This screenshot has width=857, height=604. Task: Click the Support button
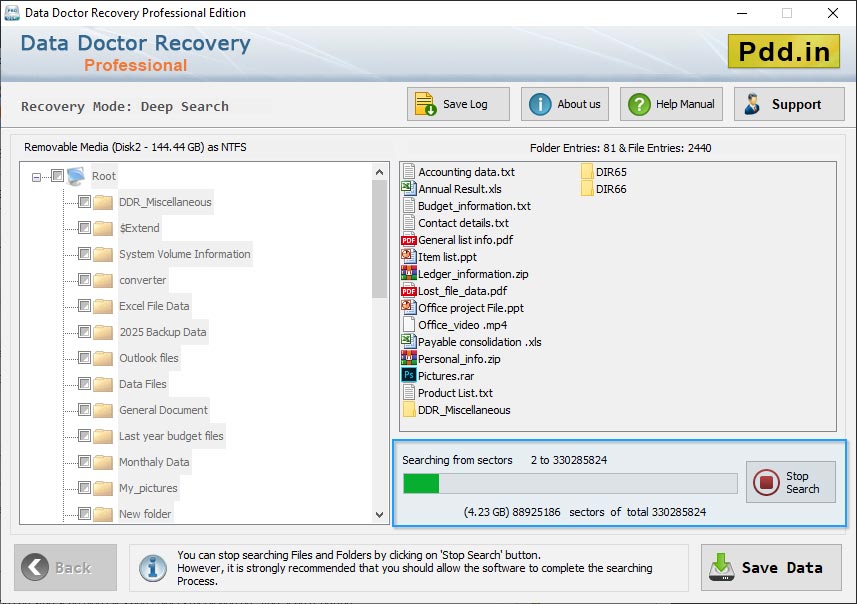point(789,104)
